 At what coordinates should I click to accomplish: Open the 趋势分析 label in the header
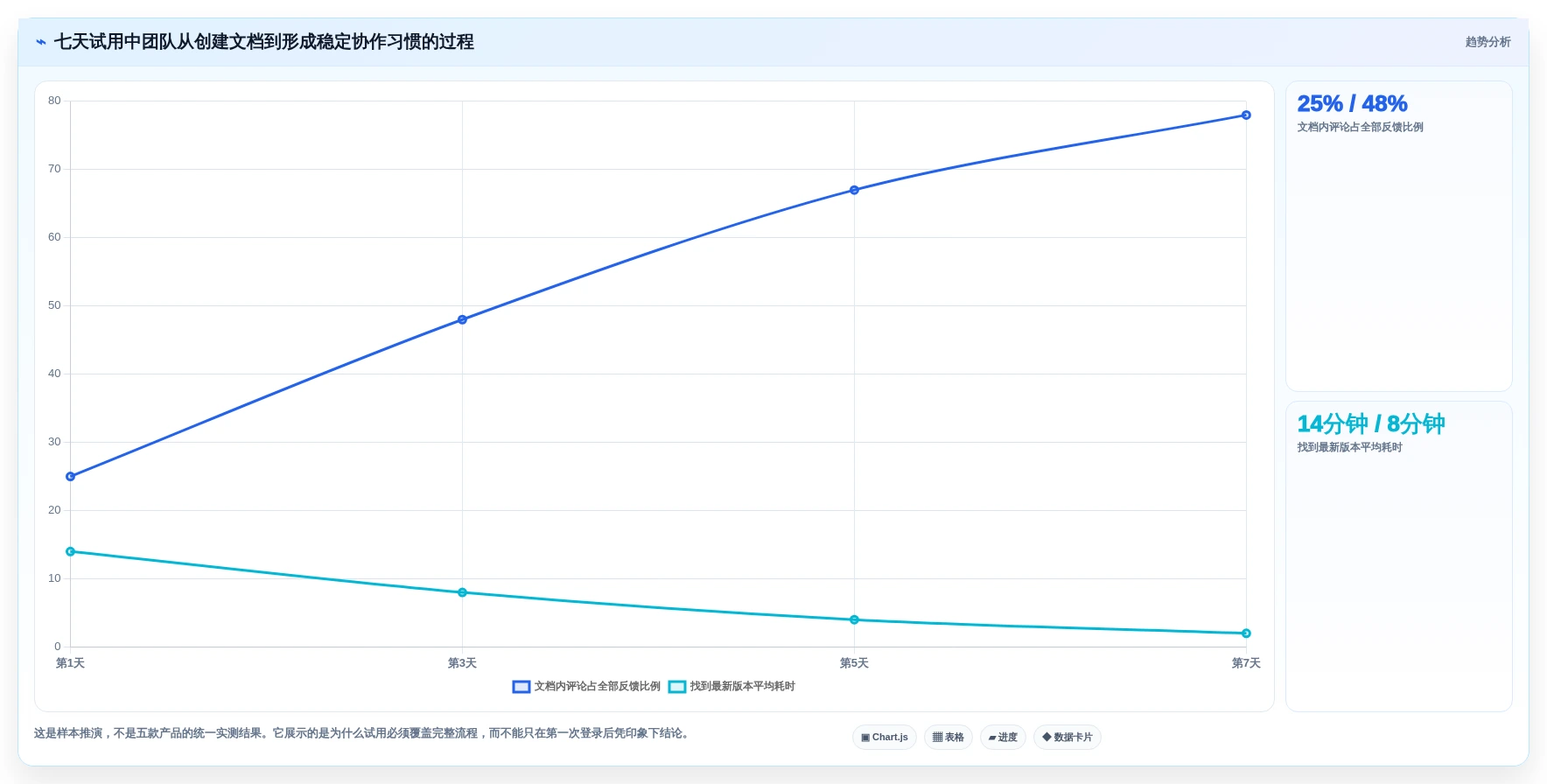coord(1487,42)
